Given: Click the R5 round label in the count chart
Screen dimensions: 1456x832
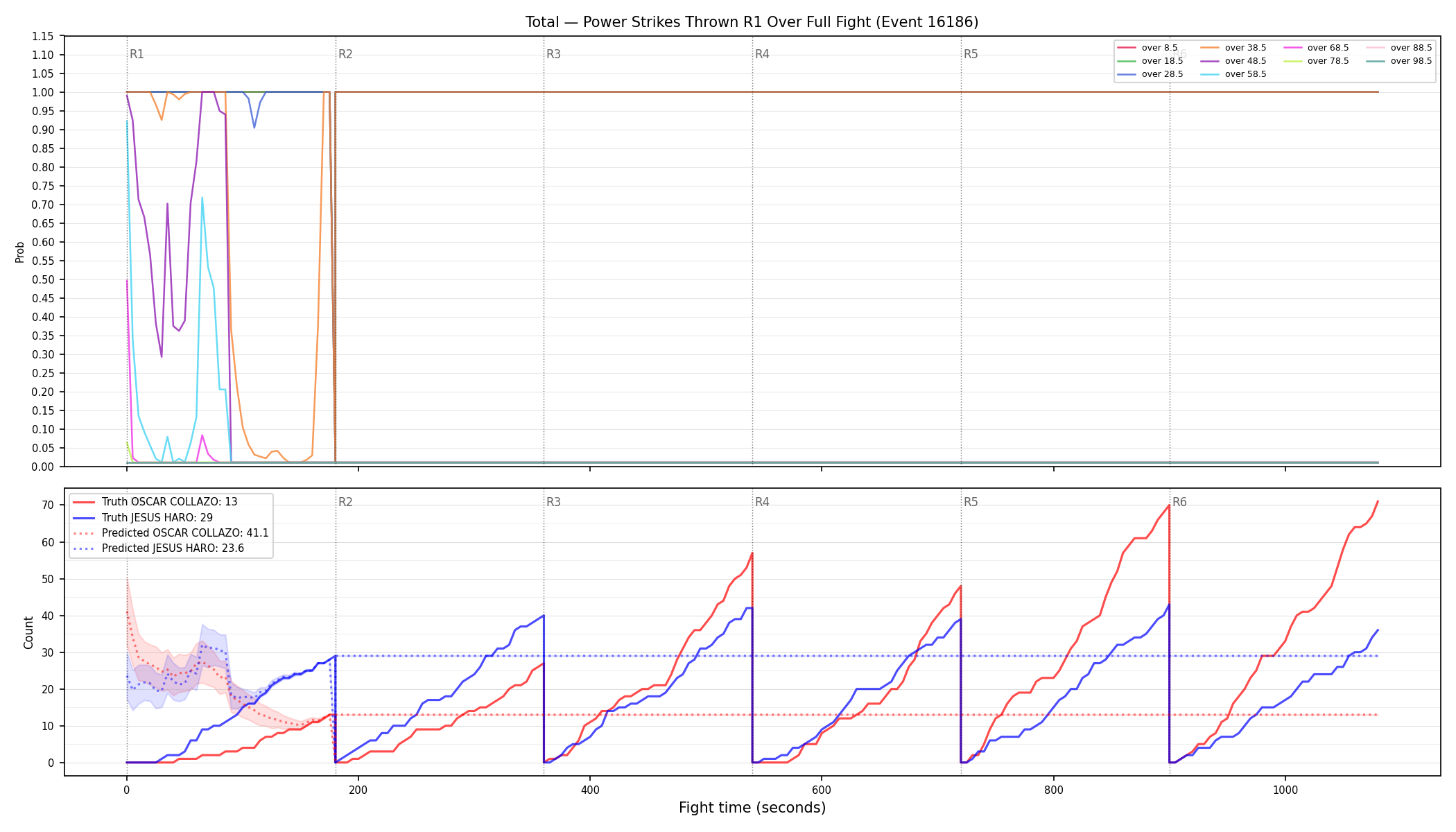Looking at the screenshot, I should pos(971,502).
